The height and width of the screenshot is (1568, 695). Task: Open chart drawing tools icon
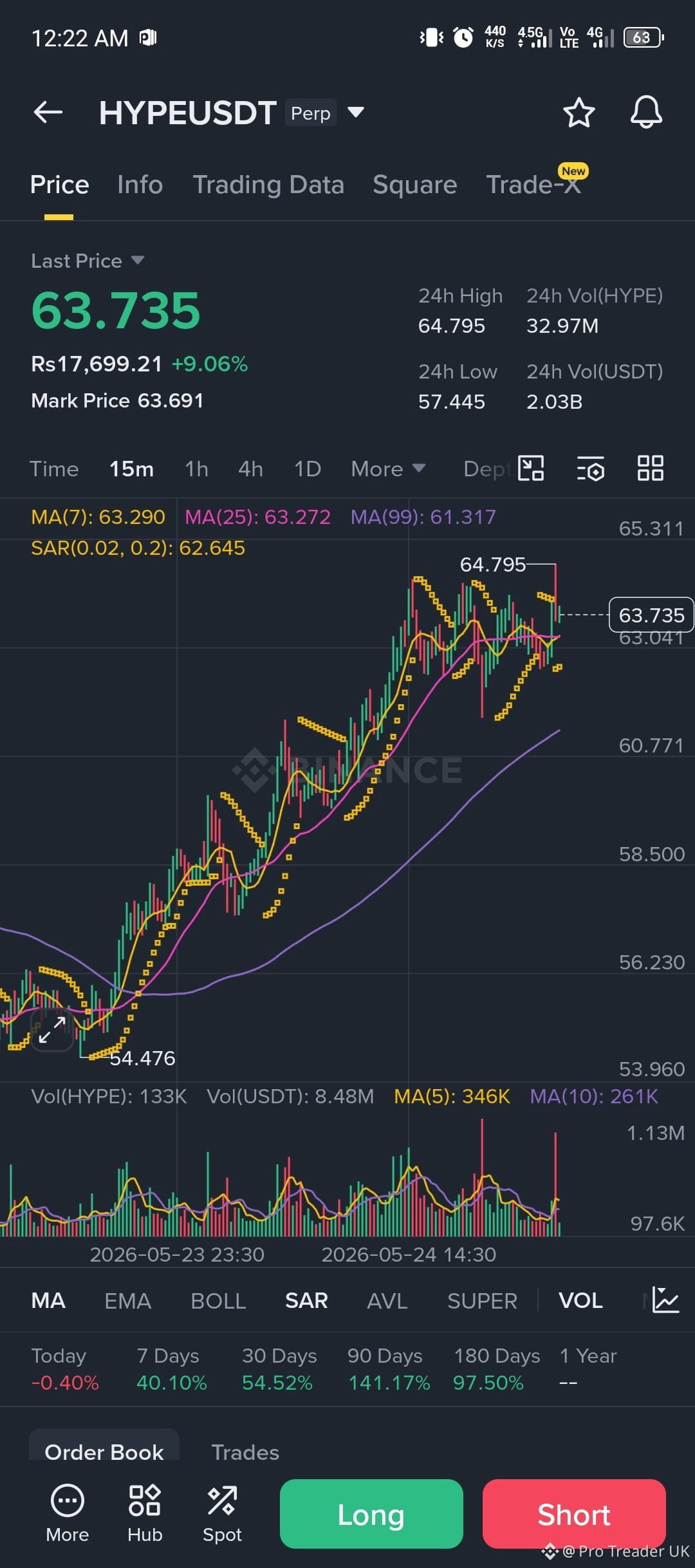(x=532, y=469)
